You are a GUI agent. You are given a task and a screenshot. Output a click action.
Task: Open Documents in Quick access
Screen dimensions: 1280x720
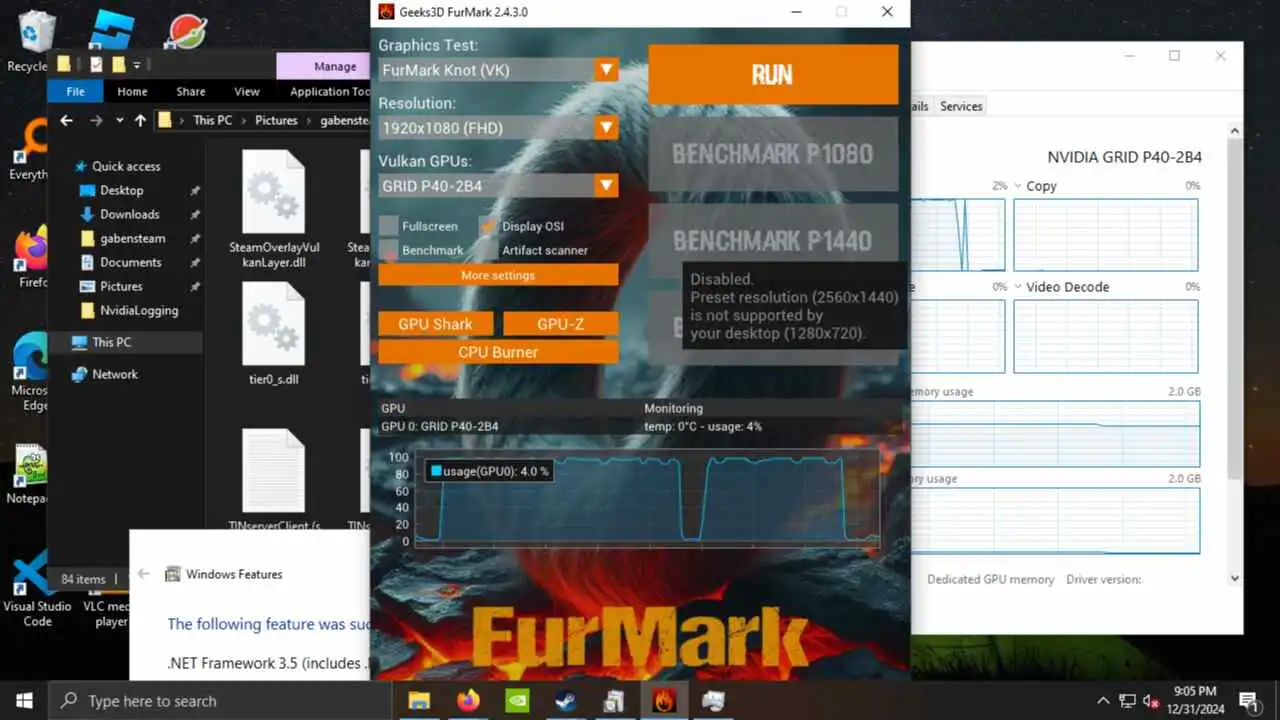click(x=130, y=262)
